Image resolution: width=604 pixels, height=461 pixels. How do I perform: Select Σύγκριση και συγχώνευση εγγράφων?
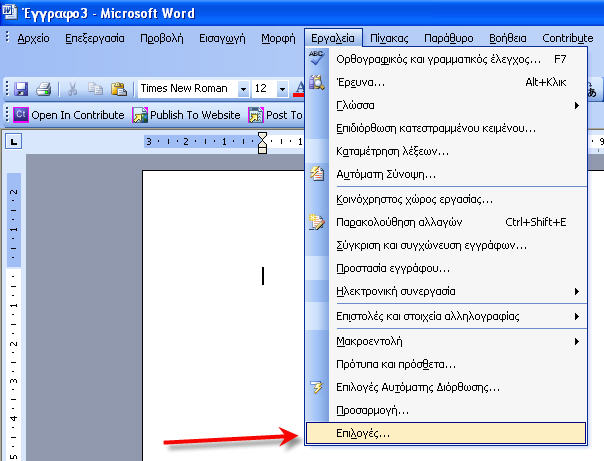click(446, 245)
